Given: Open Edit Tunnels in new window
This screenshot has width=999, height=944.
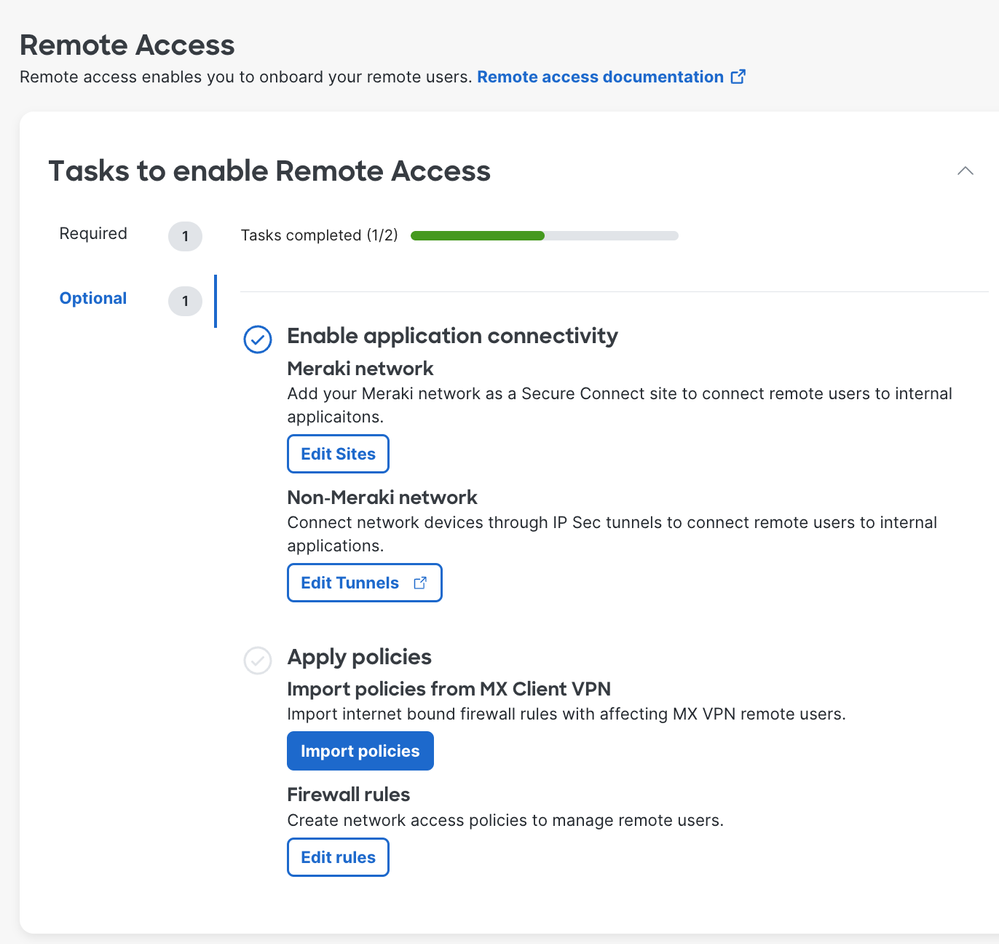Looking at the screenshot, I should point(350,583).
